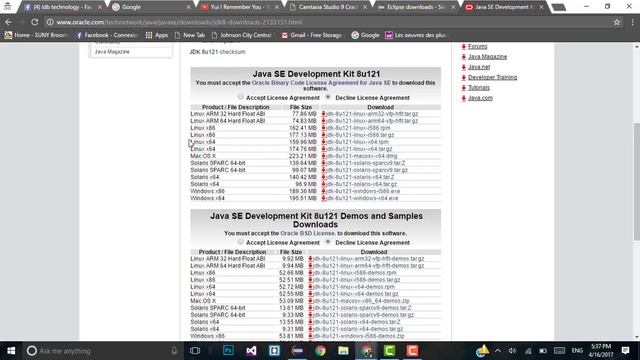Click the page vertical scrollbar thumb
The image size is (640, 360).
coord(637,182)
